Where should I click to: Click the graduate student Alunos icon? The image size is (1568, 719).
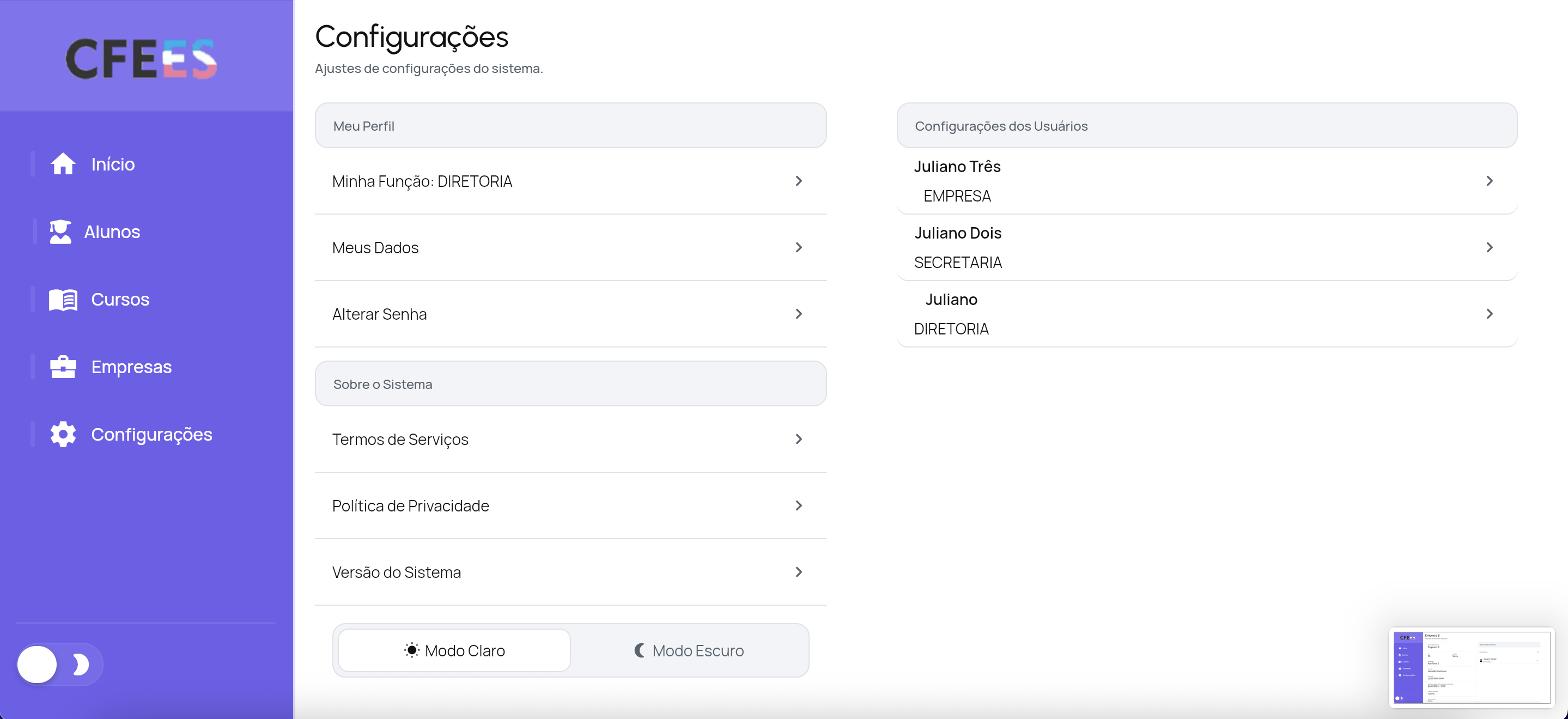coord(60,231)
